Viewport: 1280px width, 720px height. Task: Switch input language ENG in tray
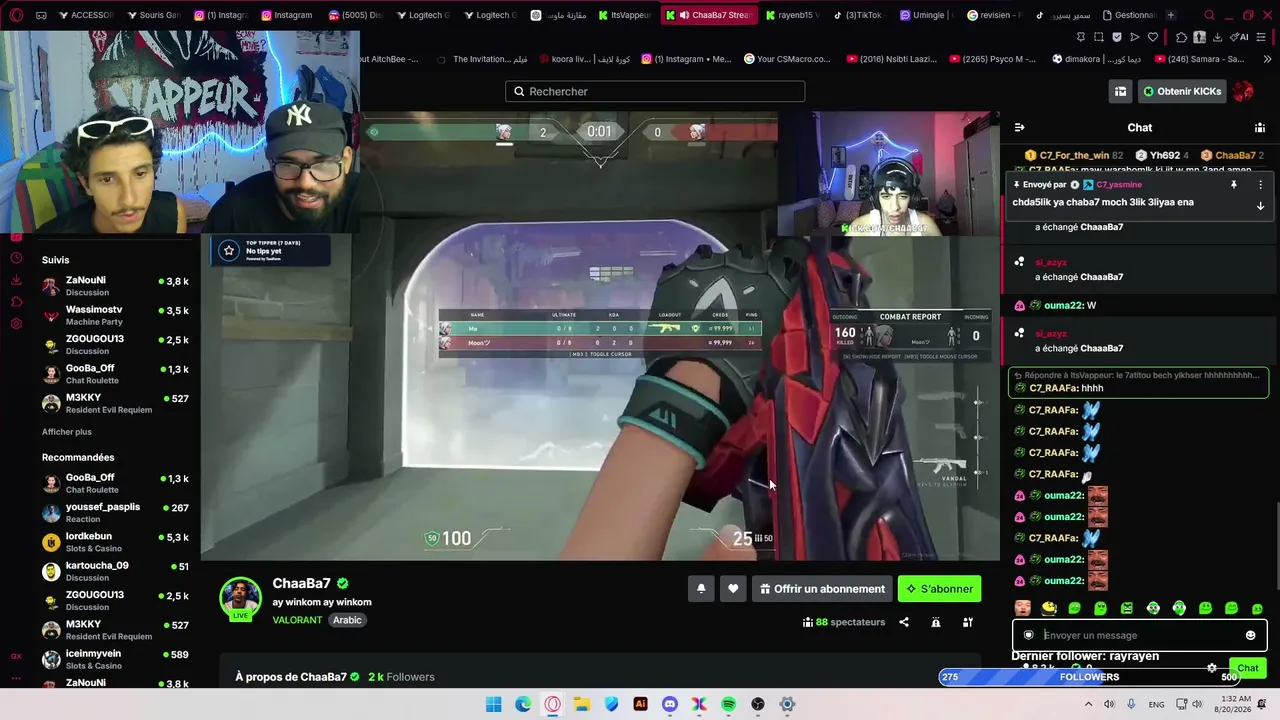(1156, 704)
